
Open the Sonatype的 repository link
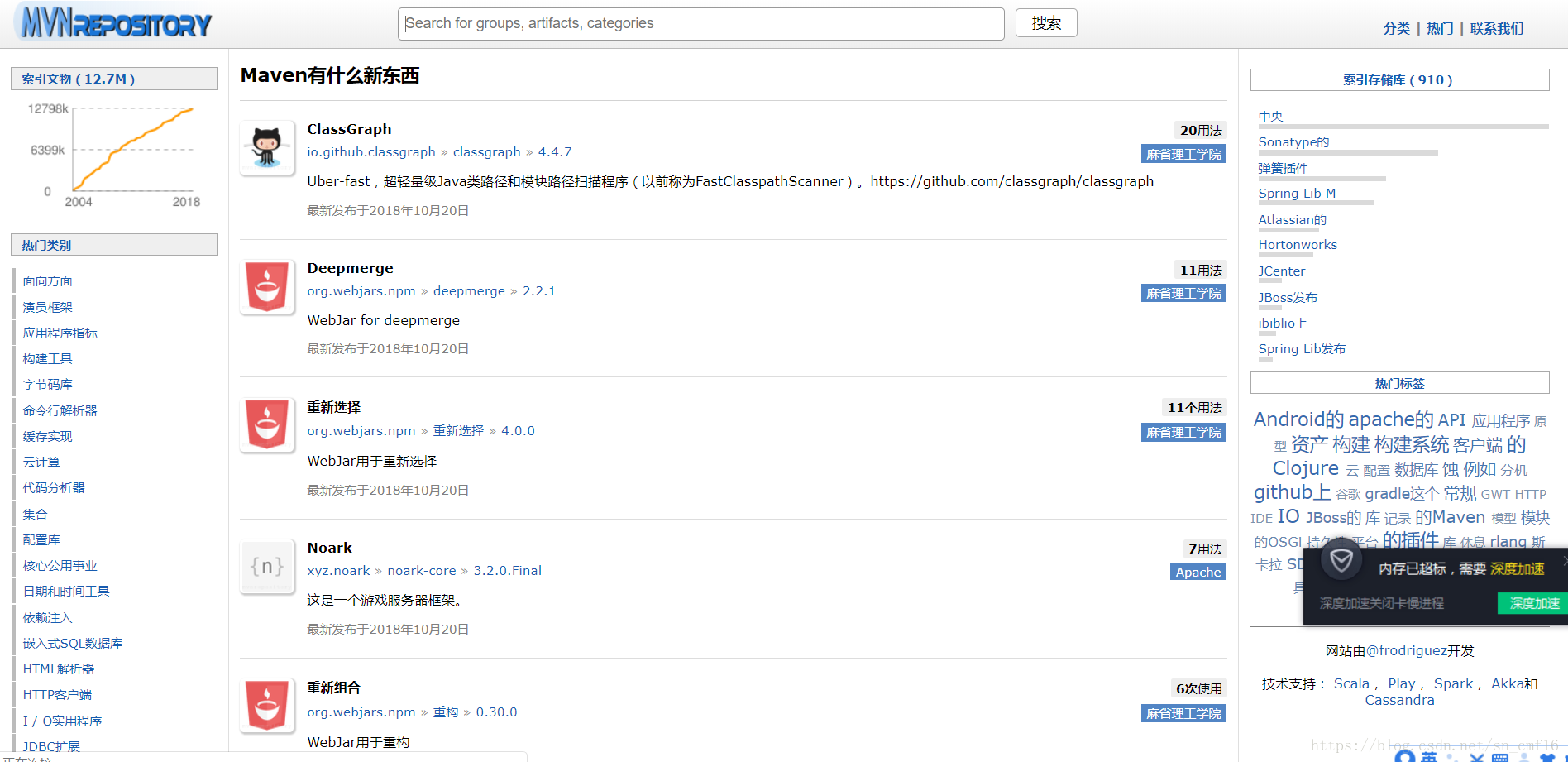tap(1294, 142)
